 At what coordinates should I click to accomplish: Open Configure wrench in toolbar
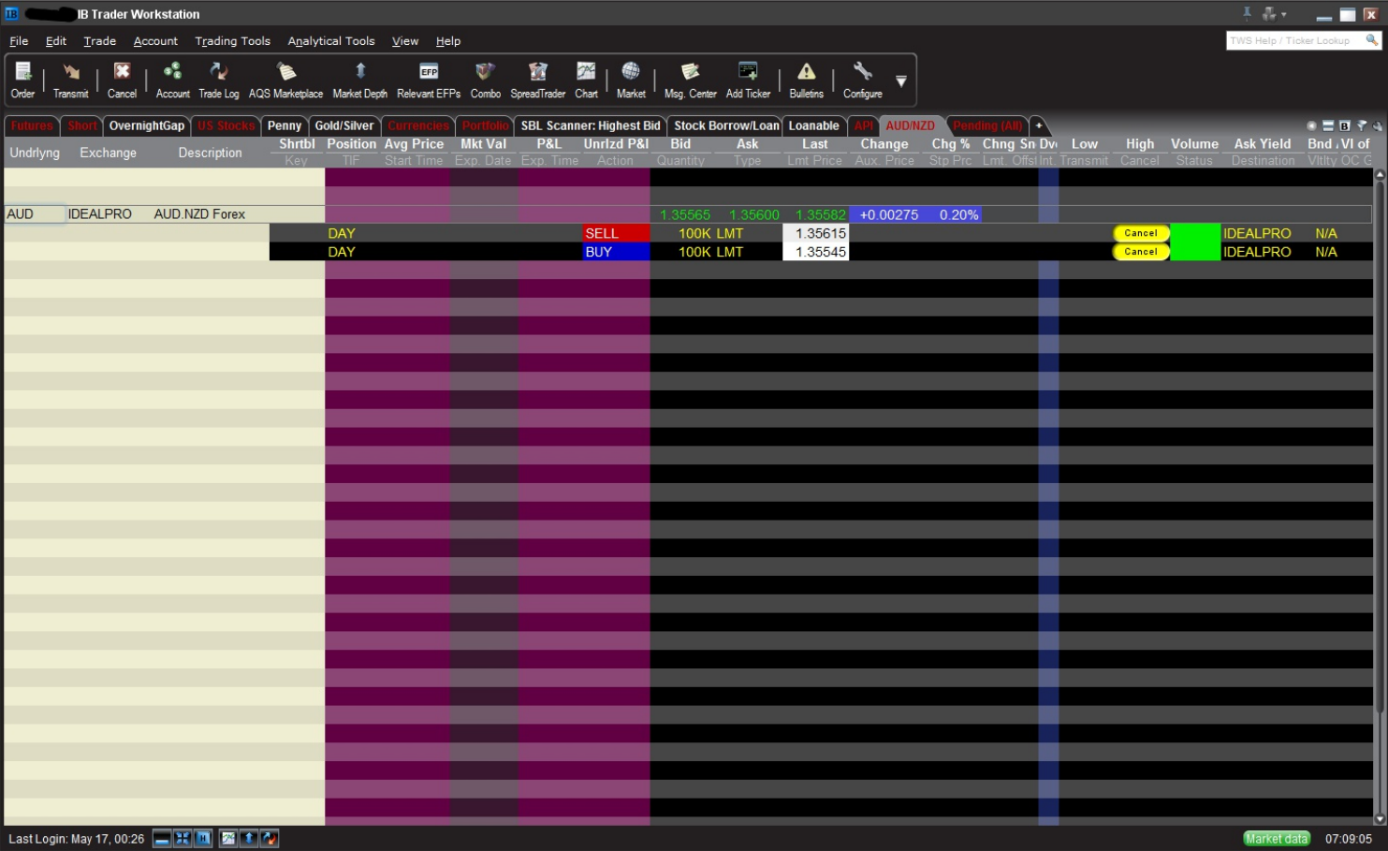[862, 80]
